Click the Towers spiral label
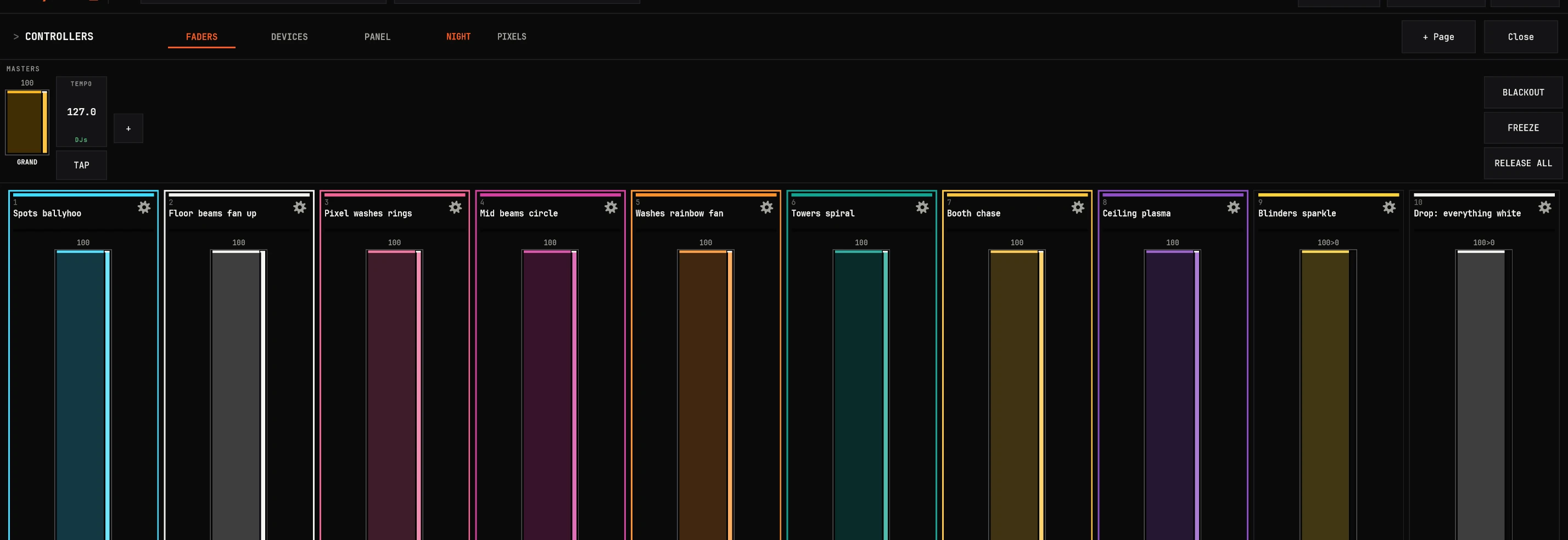The width and height of the screenshot is (1568, 540). (x=823, y=213)
